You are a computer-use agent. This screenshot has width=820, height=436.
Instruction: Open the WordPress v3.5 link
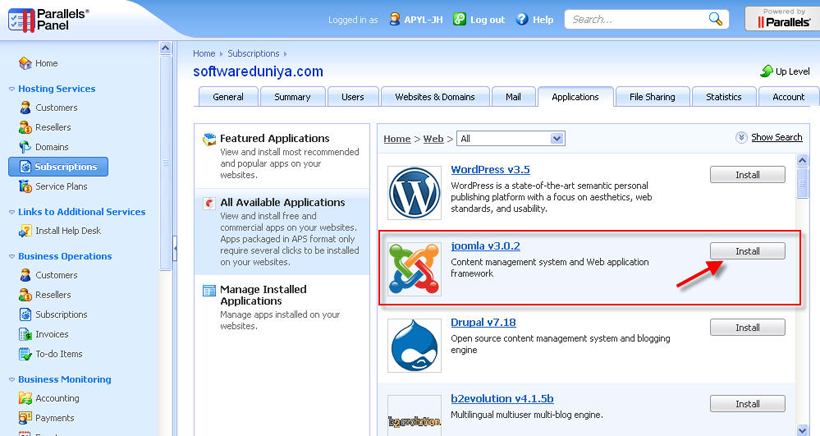point(490,169)
